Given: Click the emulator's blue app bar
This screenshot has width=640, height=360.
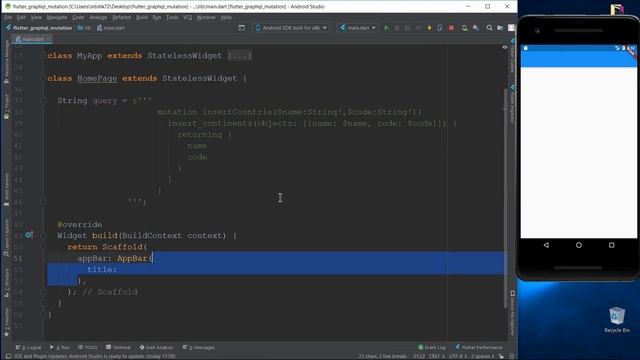Looking at the screenshot, I should coord(578,59).
